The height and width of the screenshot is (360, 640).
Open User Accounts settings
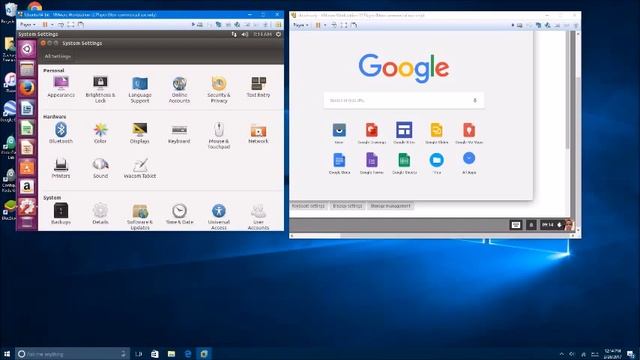click(x=258, y=216)
